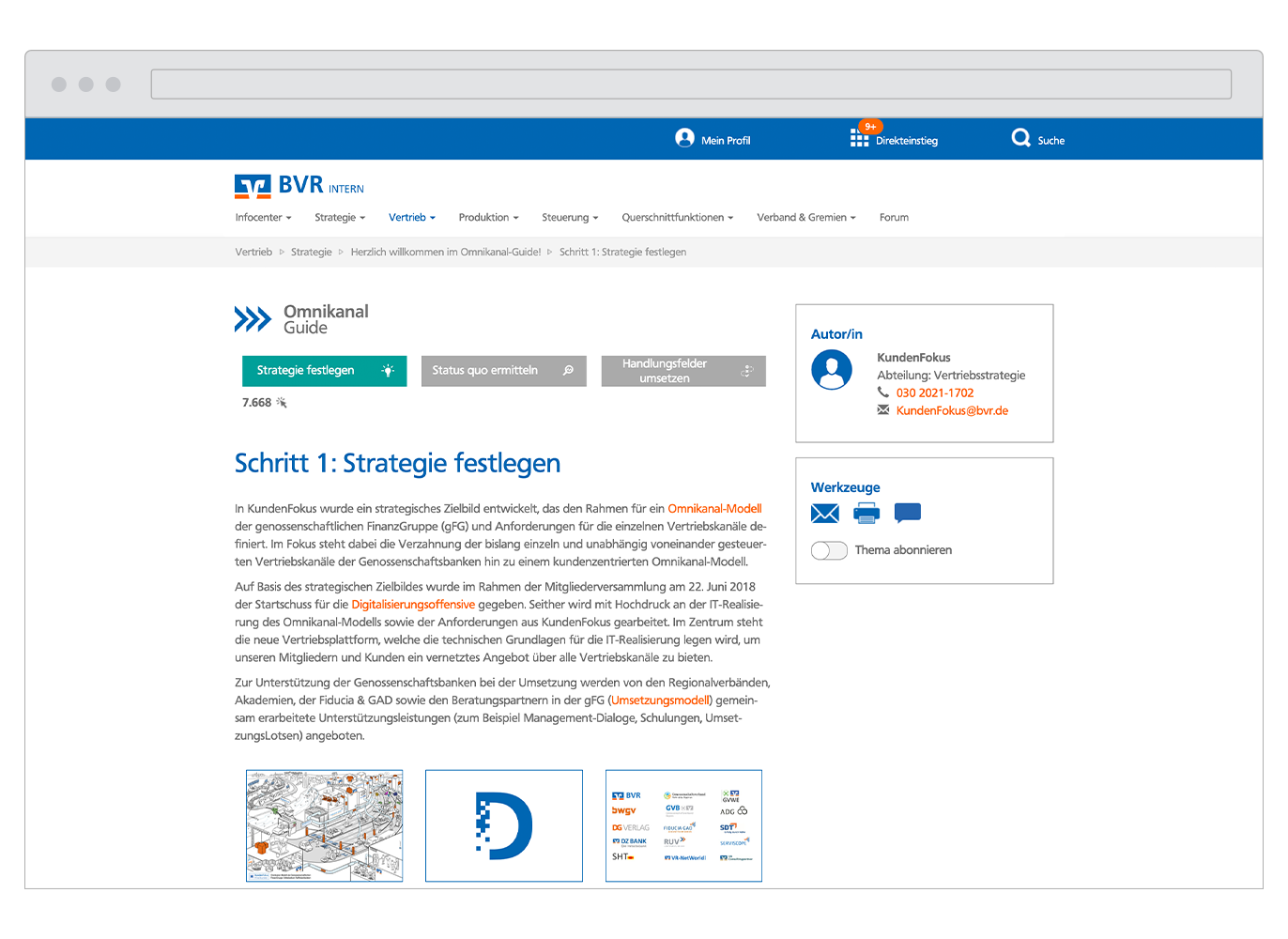The height and width of the screenshot is (939, 1288).
Task: Click the printer icon in Werkzeuge
Action: [866, 514]
